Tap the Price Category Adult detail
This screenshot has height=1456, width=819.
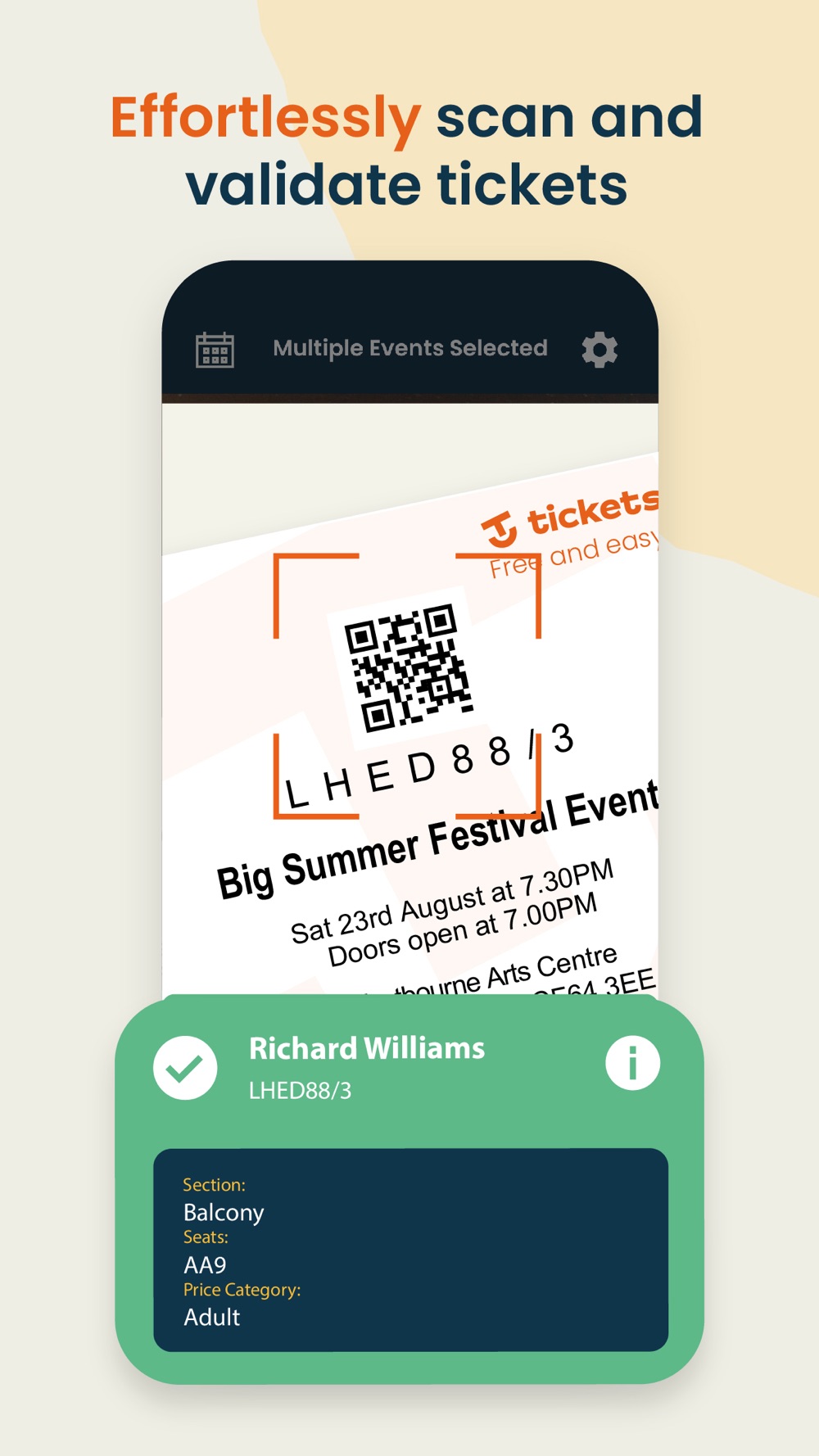coord(242,1305)
